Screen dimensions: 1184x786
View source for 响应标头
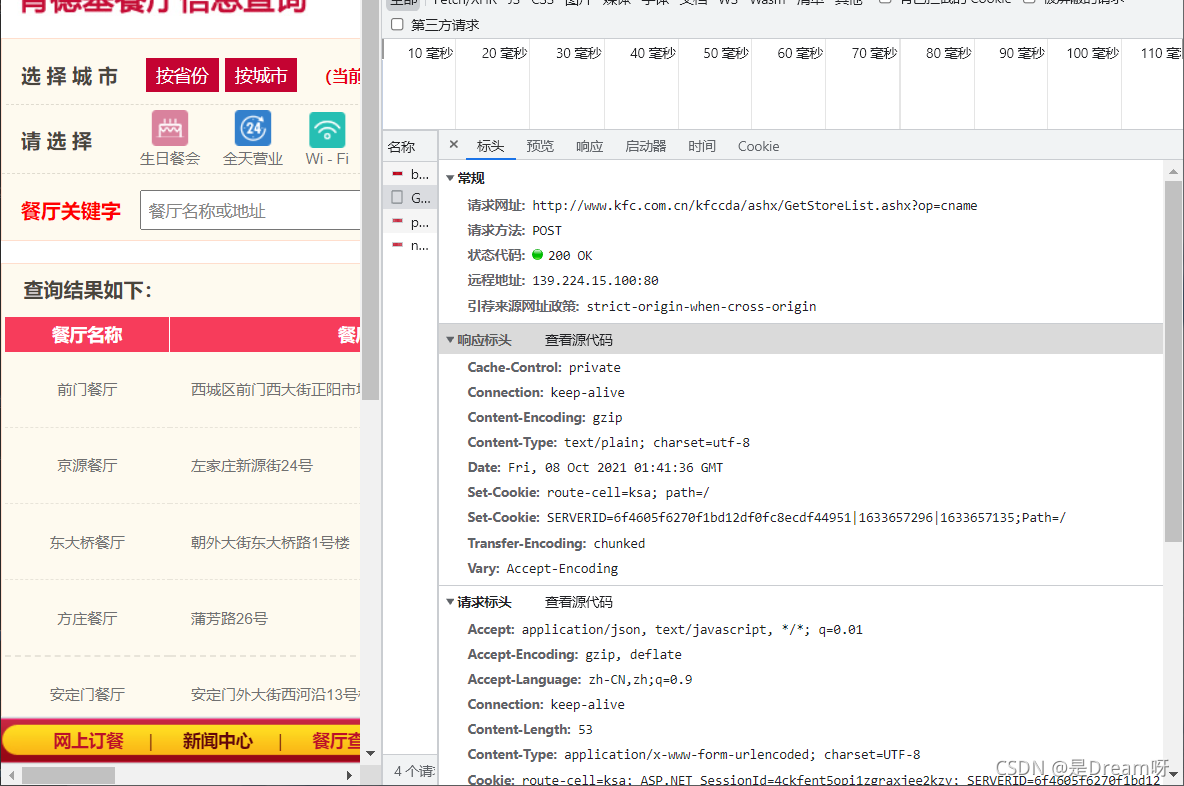[x=578, y=341]
